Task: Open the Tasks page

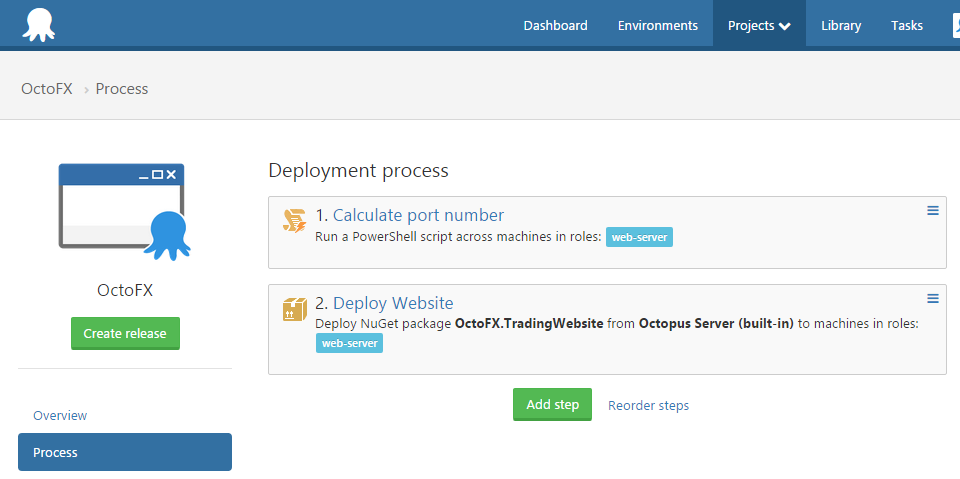Action: [x=907, y=26]
